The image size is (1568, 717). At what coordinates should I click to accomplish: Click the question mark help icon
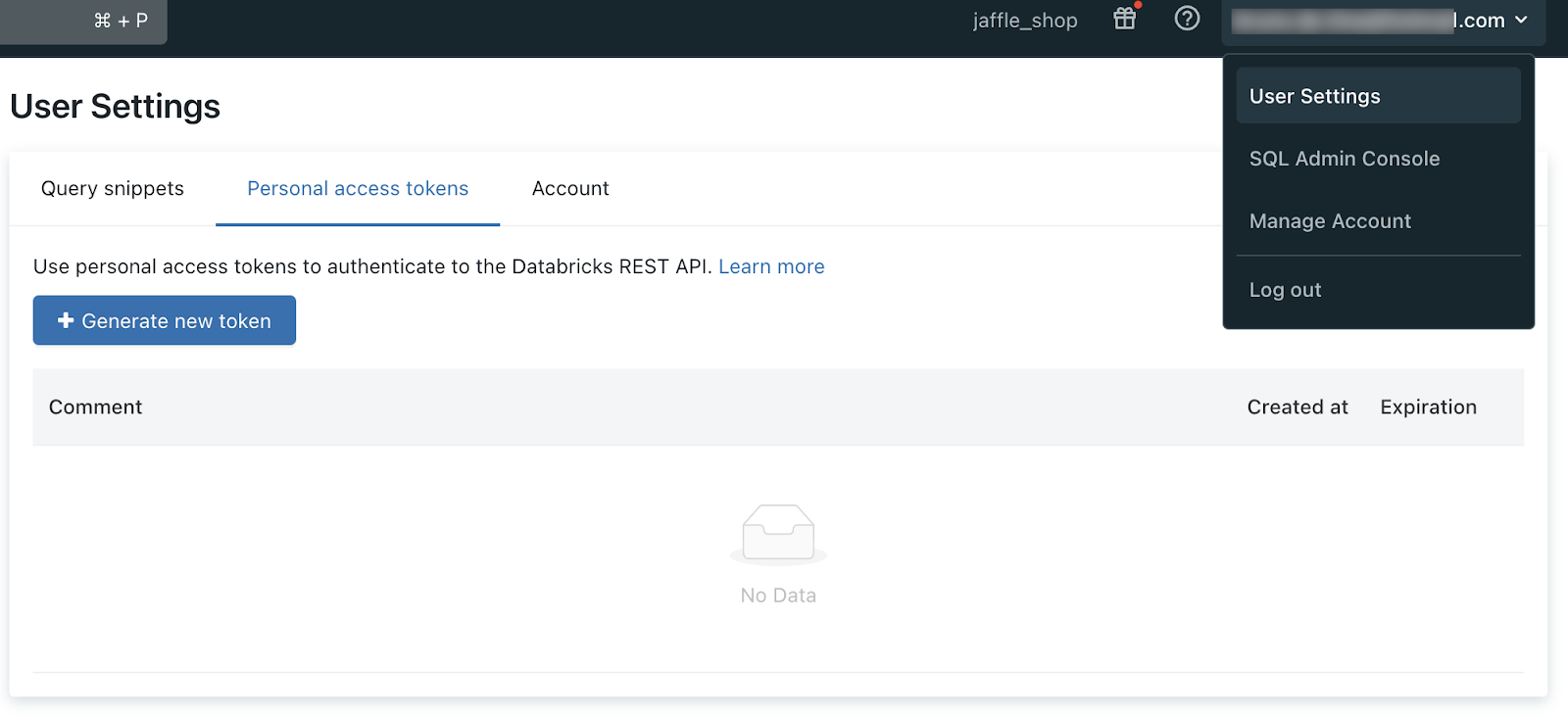coord(1187,19)
